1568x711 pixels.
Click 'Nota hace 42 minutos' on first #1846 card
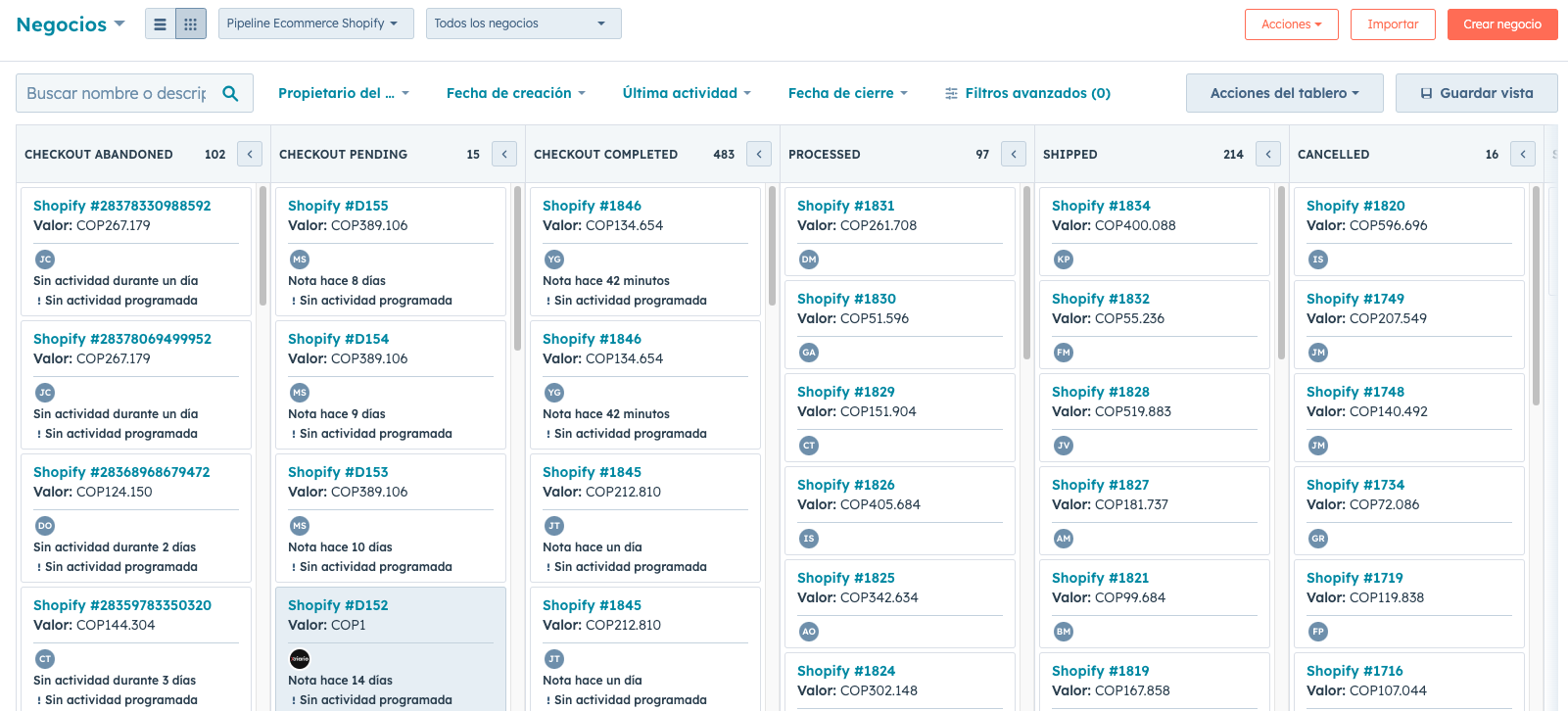[x=606, y=281]
